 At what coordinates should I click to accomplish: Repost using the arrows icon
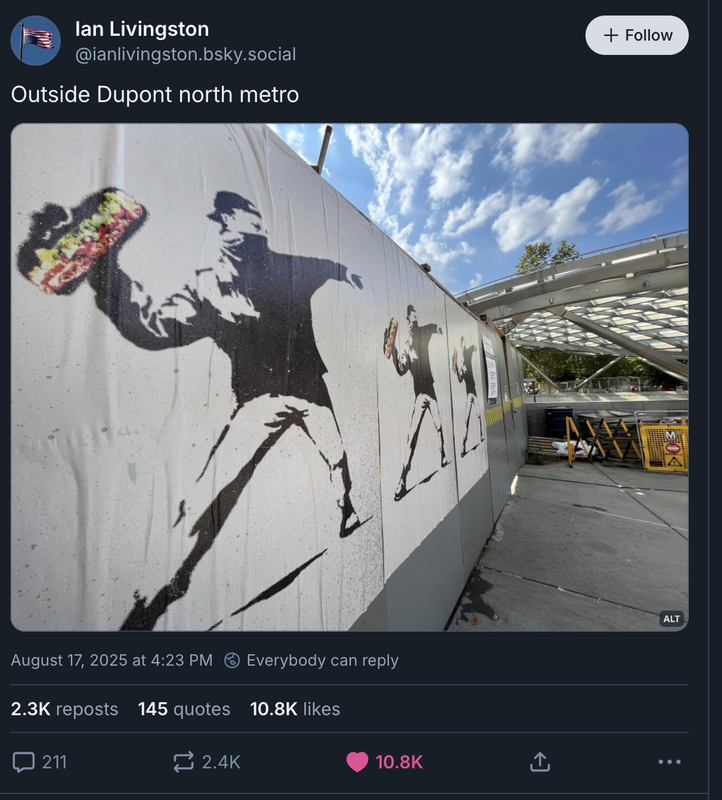coord(183,762)
